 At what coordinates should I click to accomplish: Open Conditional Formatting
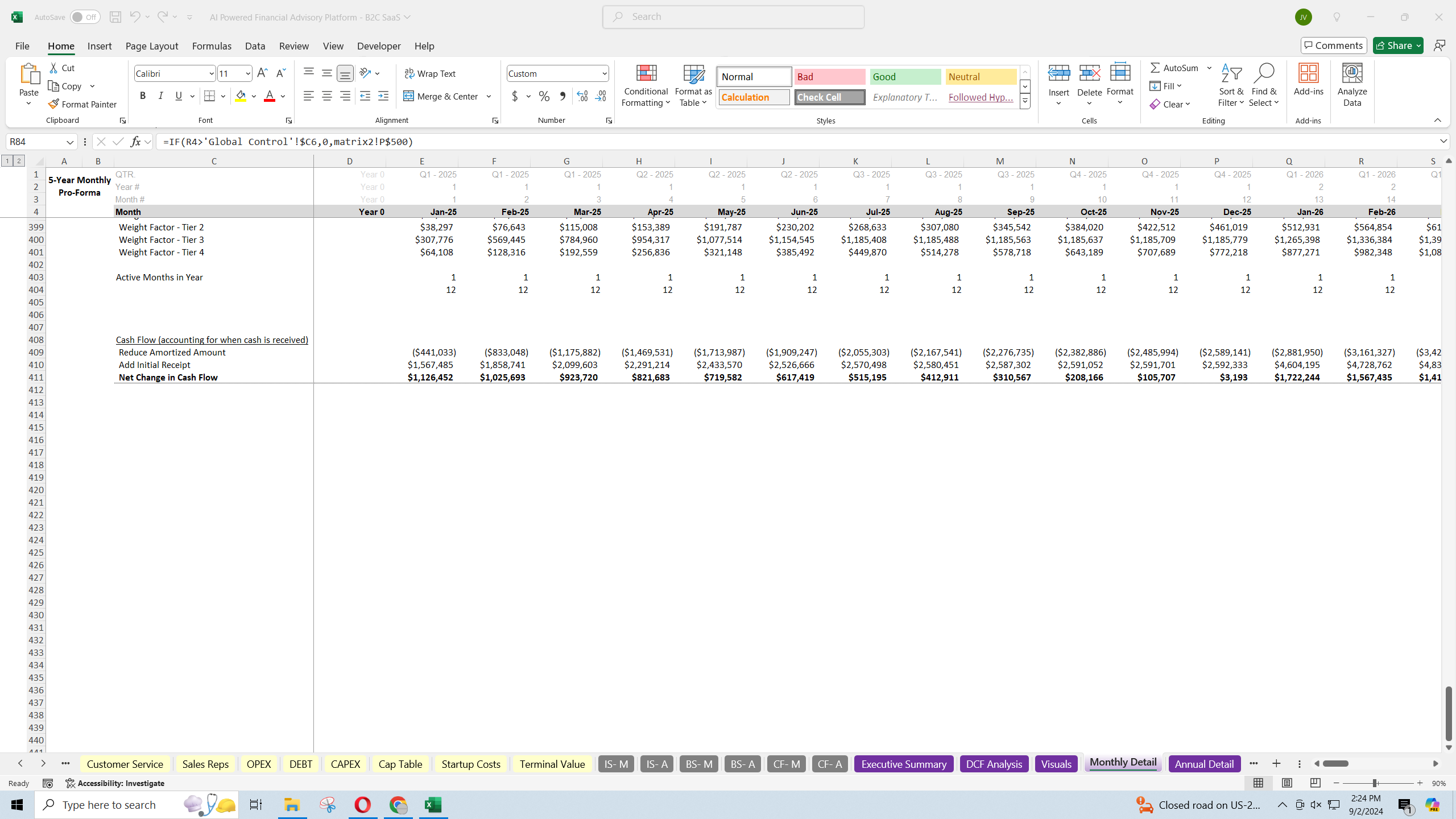[646, 85]
